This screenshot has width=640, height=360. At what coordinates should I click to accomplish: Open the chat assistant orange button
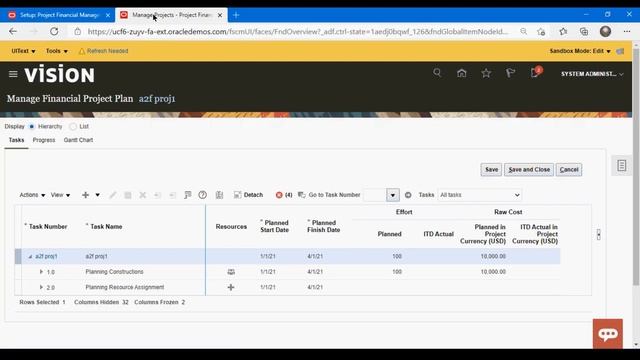(608, 333)
